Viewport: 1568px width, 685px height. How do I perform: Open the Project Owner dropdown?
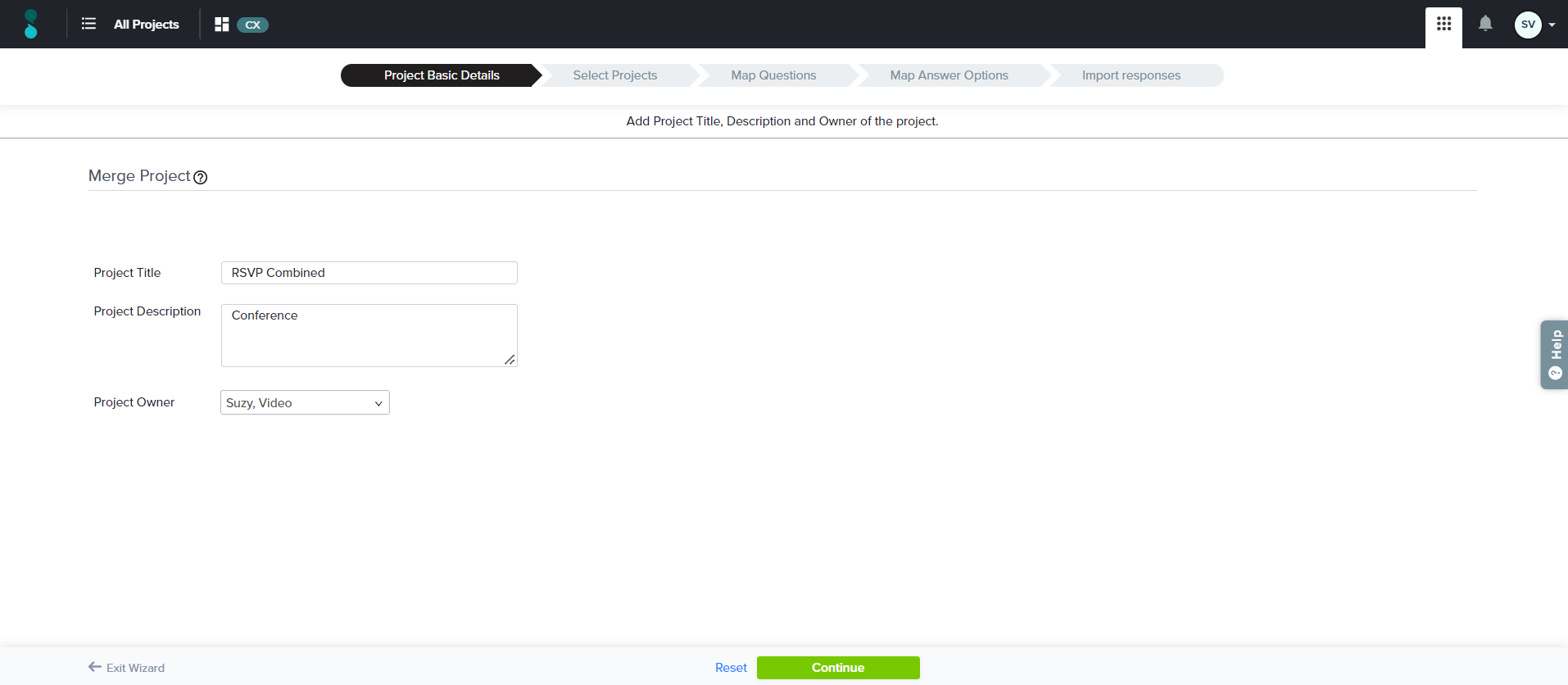pyautogui.click(x=305, y=402)
